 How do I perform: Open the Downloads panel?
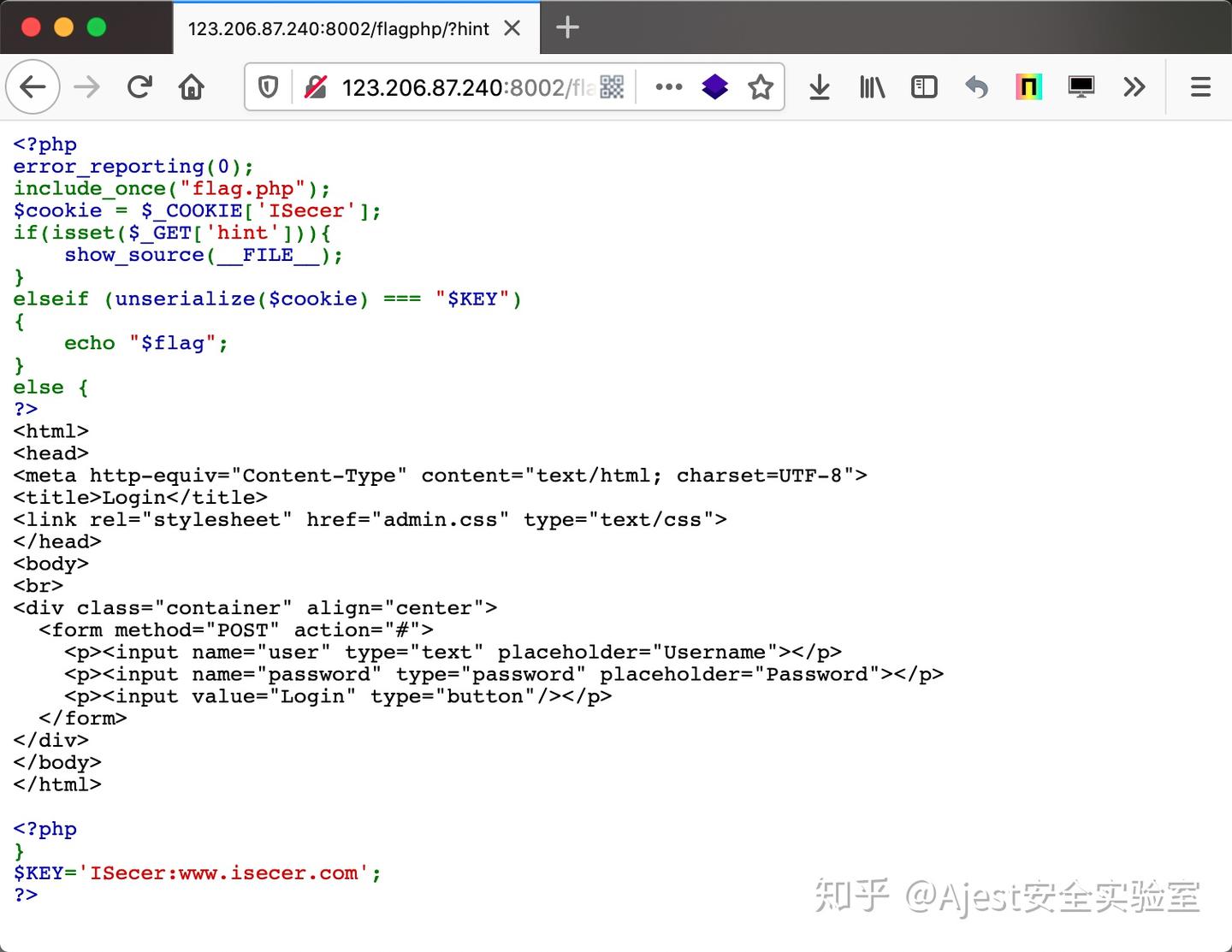[820, 86]
